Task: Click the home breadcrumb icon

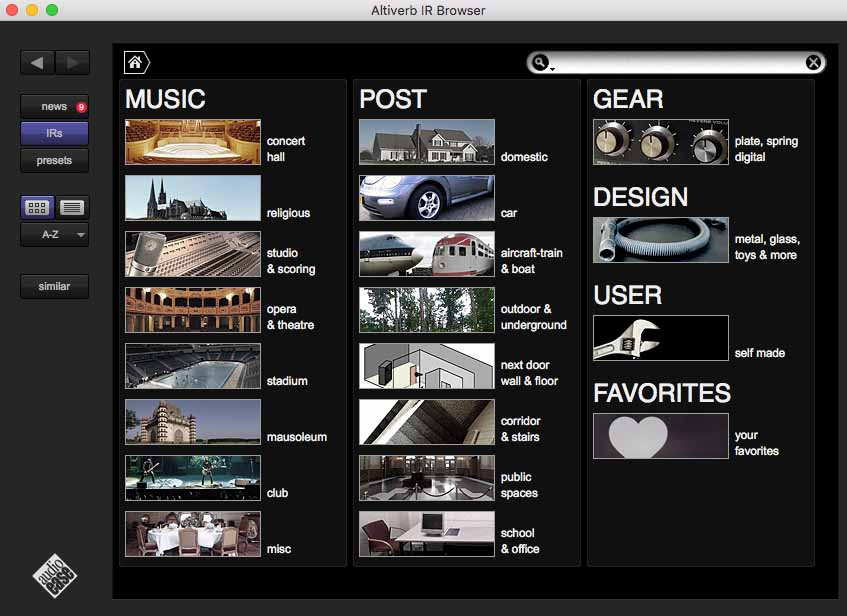Action: tap(136, 63)
